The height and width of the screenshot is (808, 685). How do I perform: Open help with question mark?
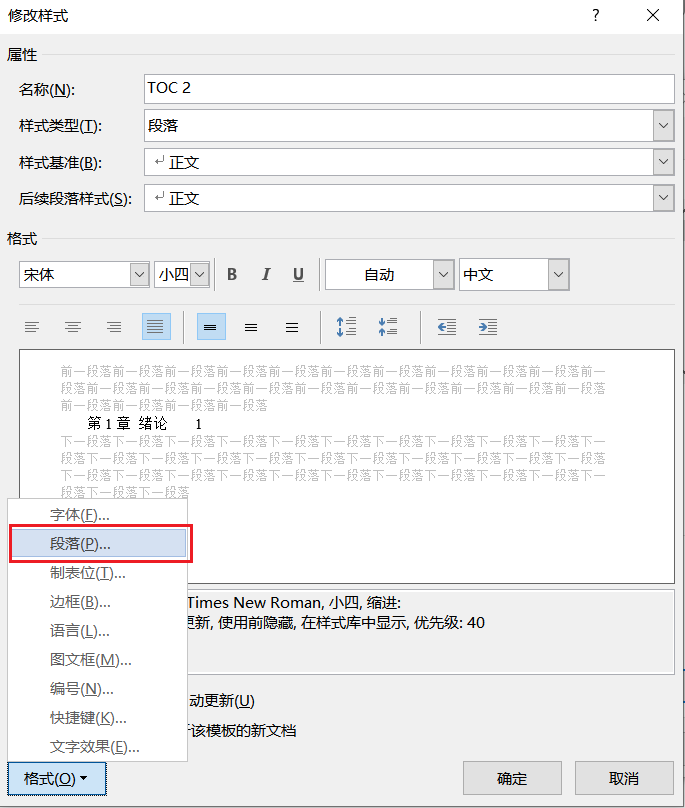pos(596,15)
